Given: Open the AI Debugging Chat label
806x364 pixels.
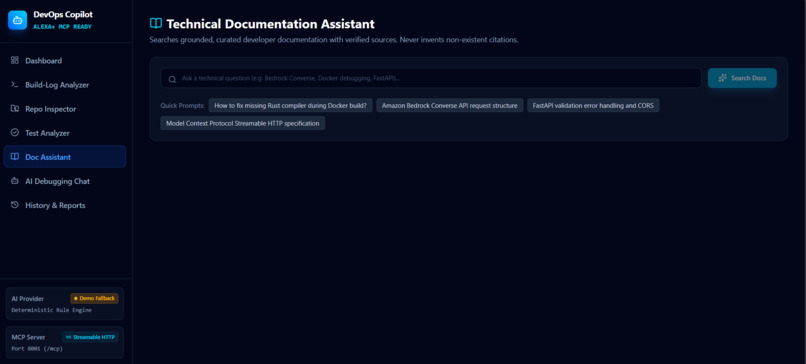Looking at the screenshot, I should click(x=58, y=181).
